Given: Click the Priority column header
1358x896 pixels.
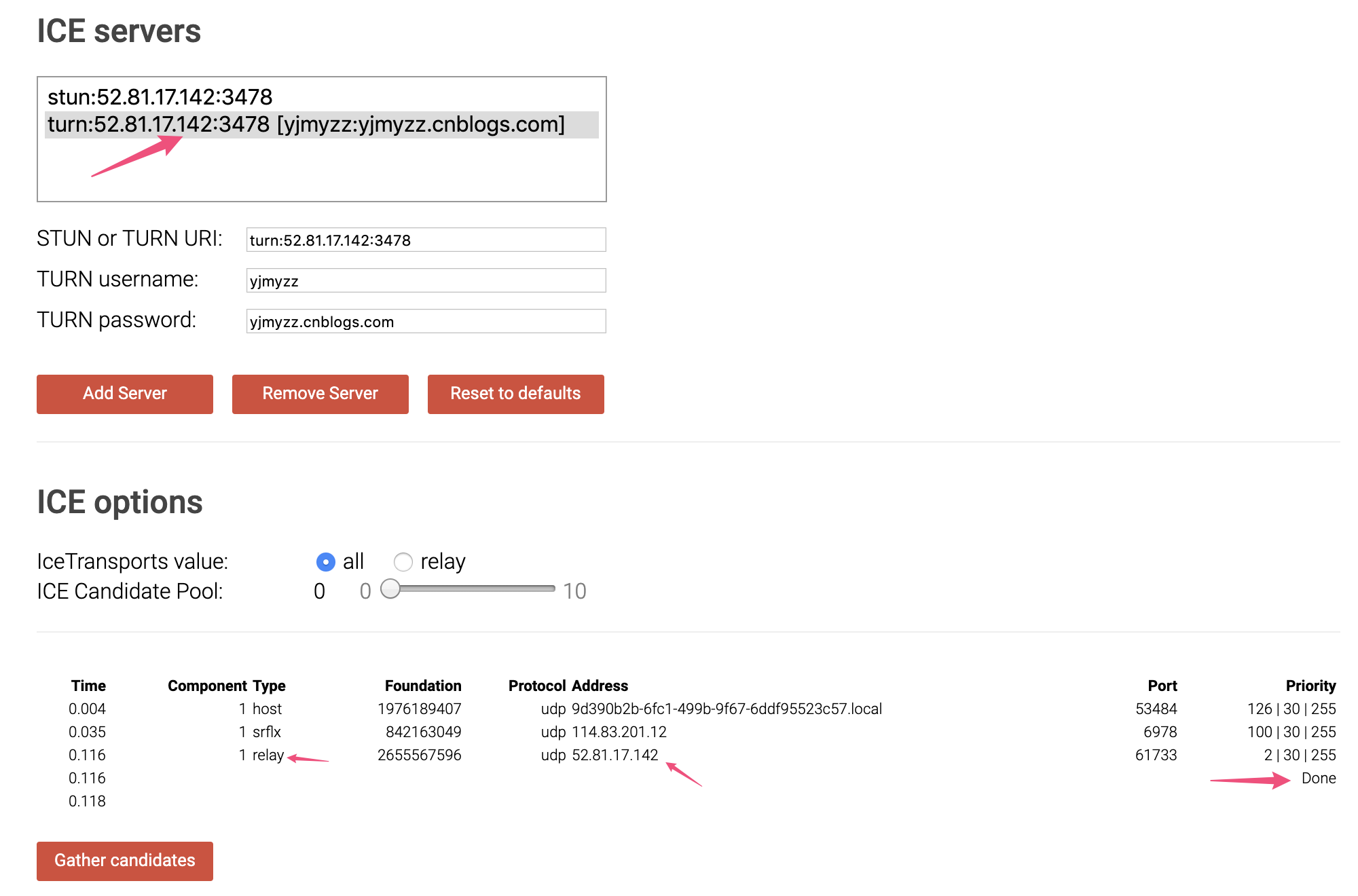Looking at the screenshot, I should pos(1310,686).
